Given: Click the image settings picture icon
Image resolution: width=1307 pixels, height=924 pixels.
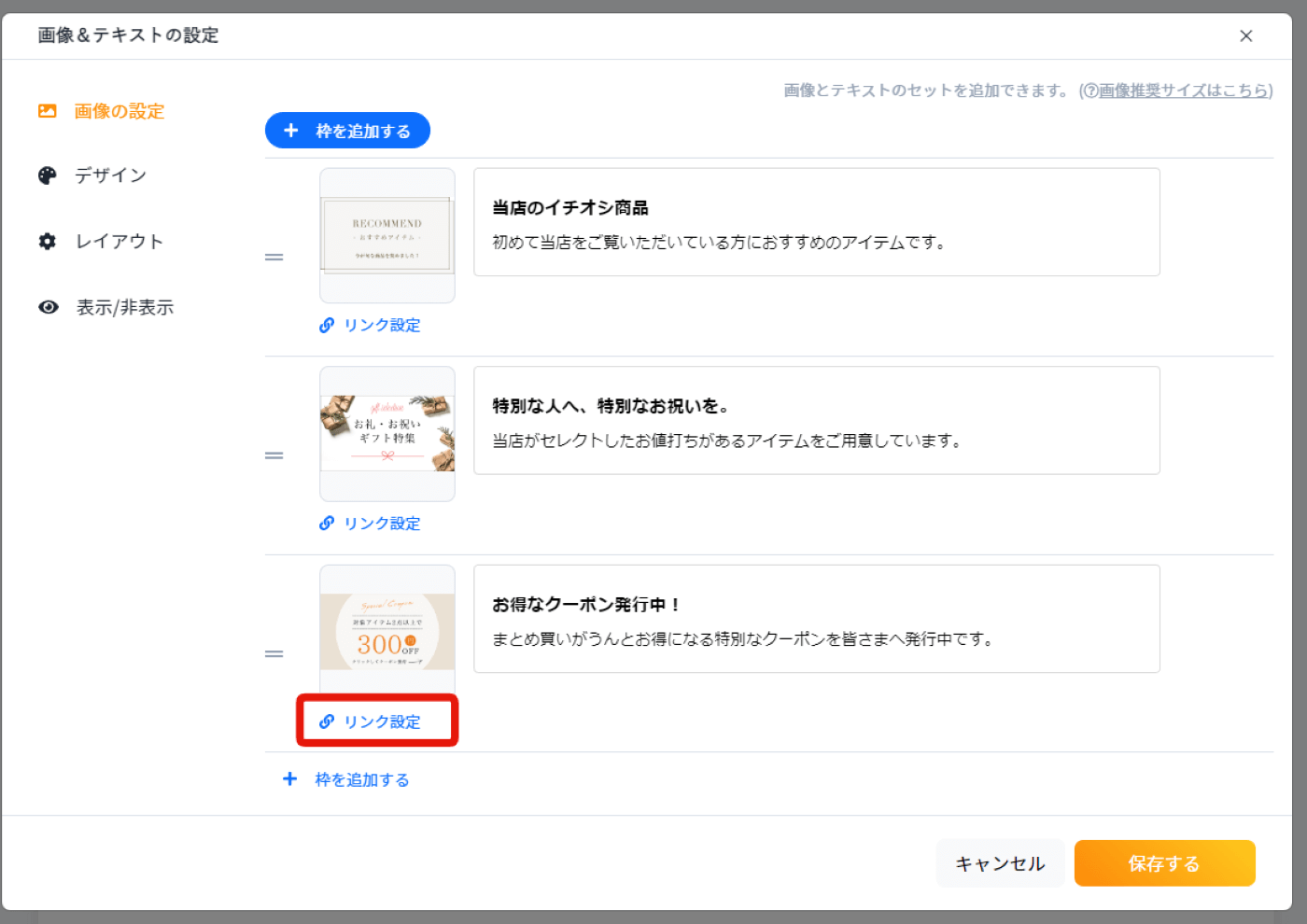Looking at the screenshot, I should click(48, 111).
